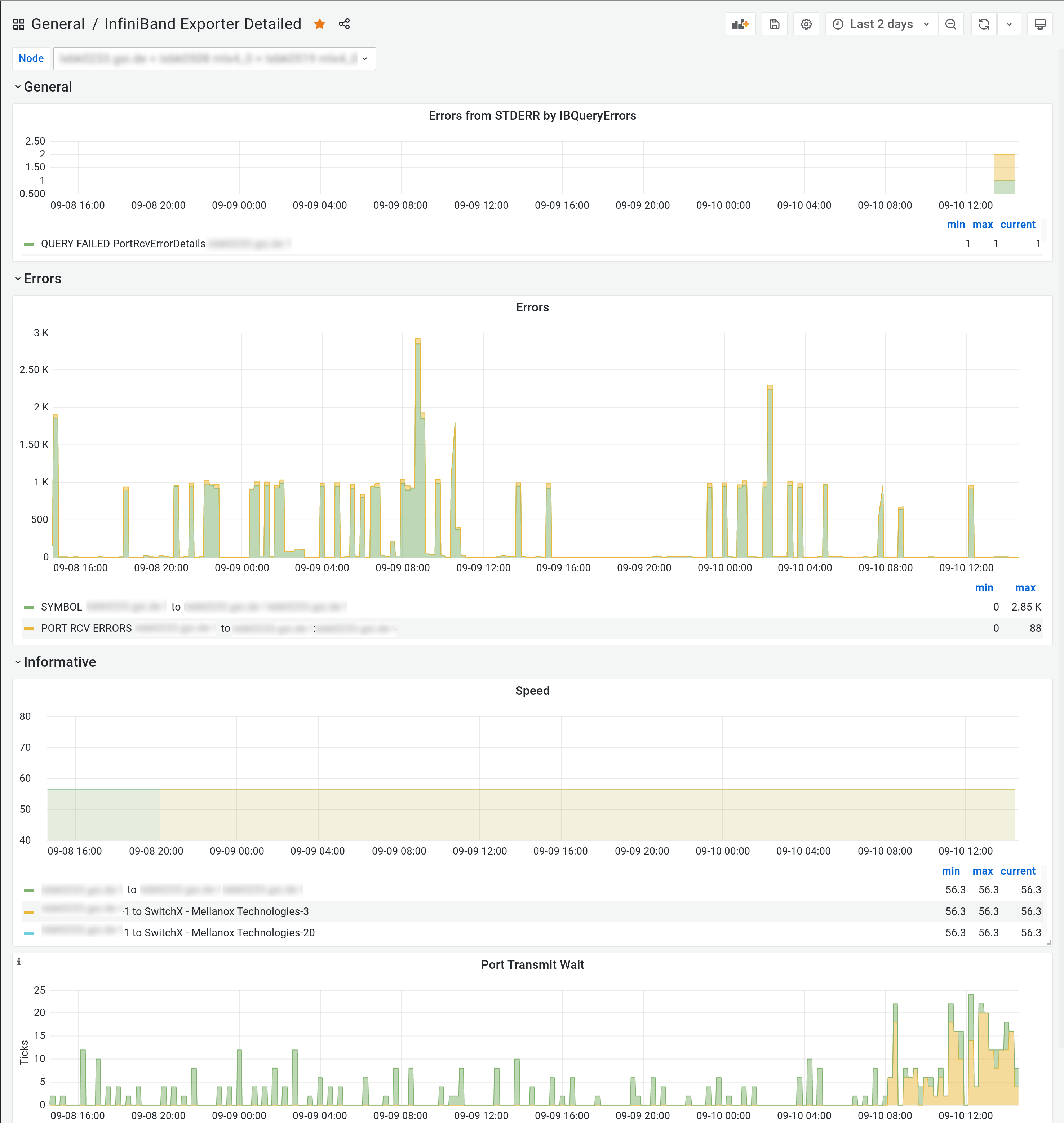This screenshot has width=1064, height=1123.
Task: Click the zoom out time range icon
Action: point(951,25)
